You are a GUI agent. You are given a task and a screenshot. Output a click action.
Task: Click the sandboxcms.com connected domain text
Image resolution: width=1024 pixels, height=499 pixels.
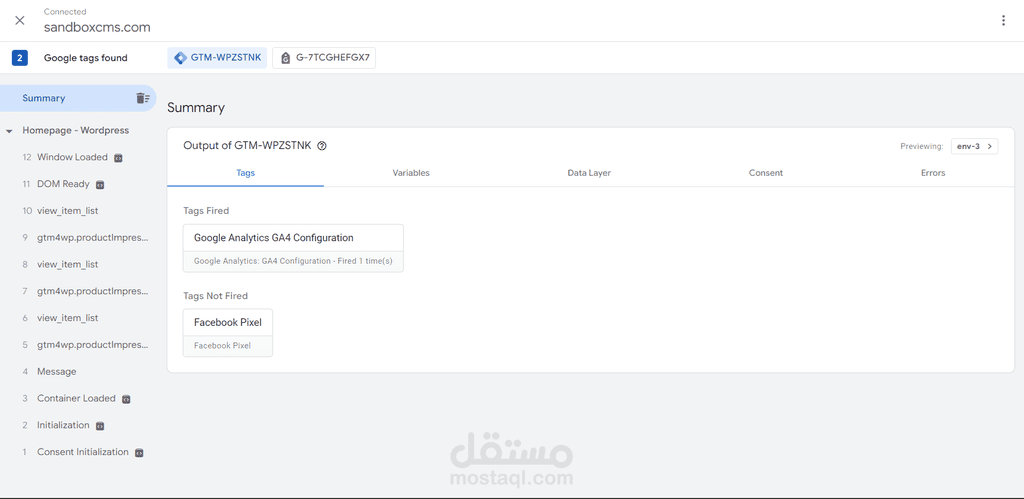97,27
